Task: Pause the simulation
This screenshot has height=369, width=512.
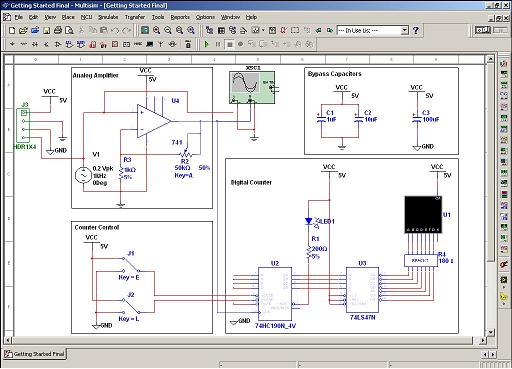Action: pyautogui.click(x=218, y=44)
